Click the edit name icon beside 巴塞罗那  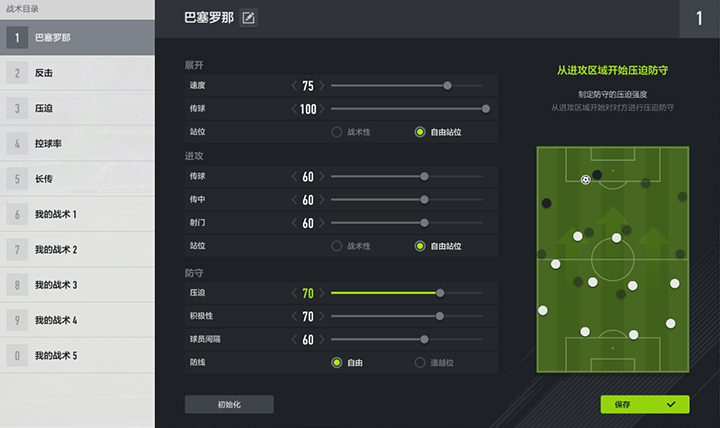[x=248, y=18]
